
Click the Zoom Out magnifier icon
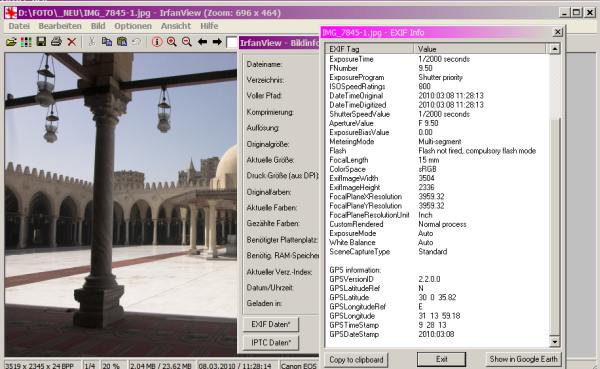tap(187, 41)
